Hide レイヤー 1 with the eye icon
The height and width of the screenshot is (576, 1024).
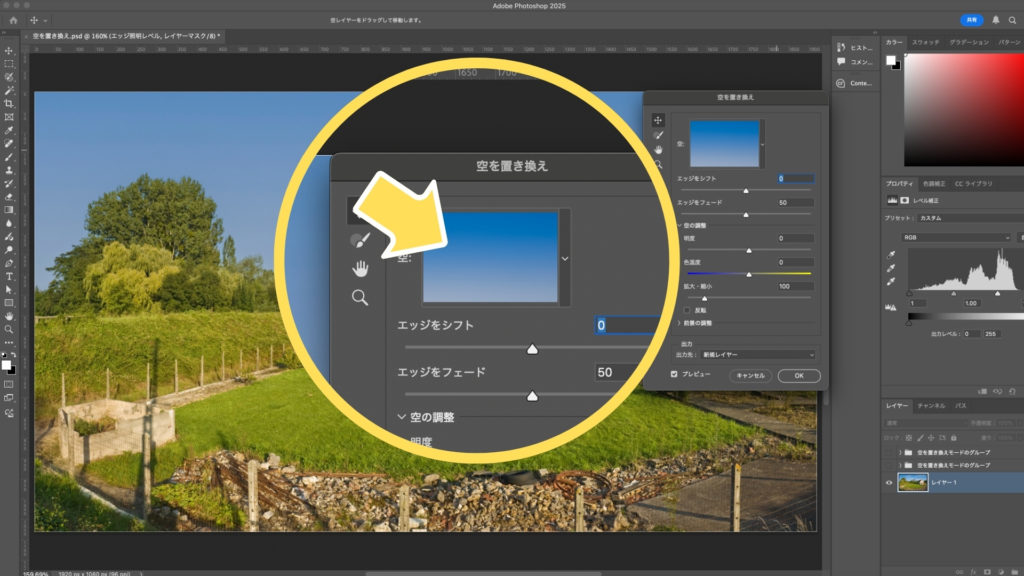[890, 483]
